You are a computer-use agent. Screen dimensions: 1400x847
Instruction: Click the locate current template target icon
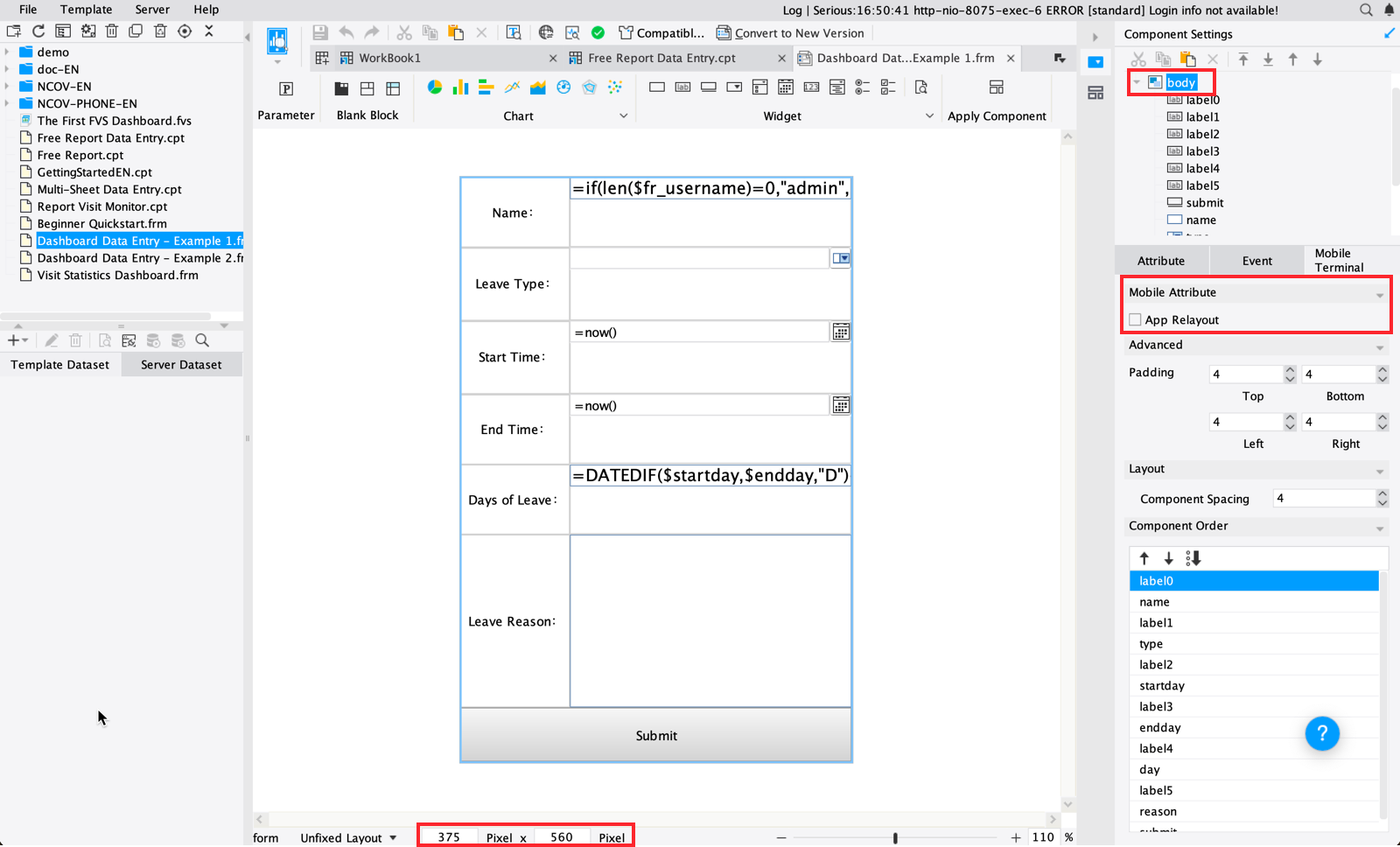tap(185, 31)
